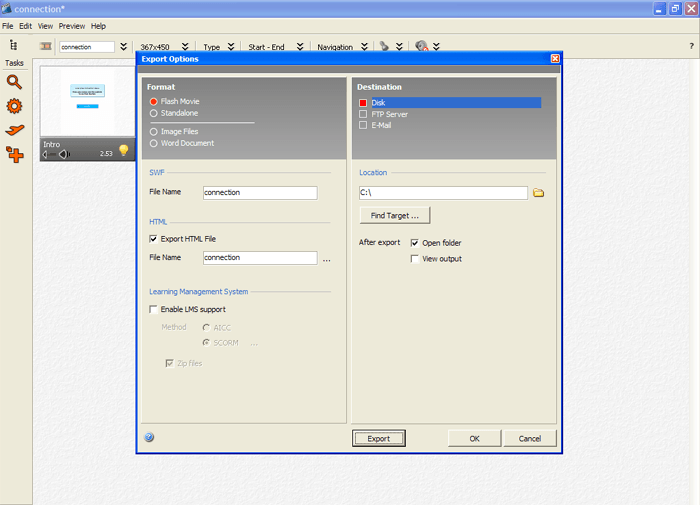
Task: Enable FTP Server destination
Action: pyautogui.click(x=363, y=114)
